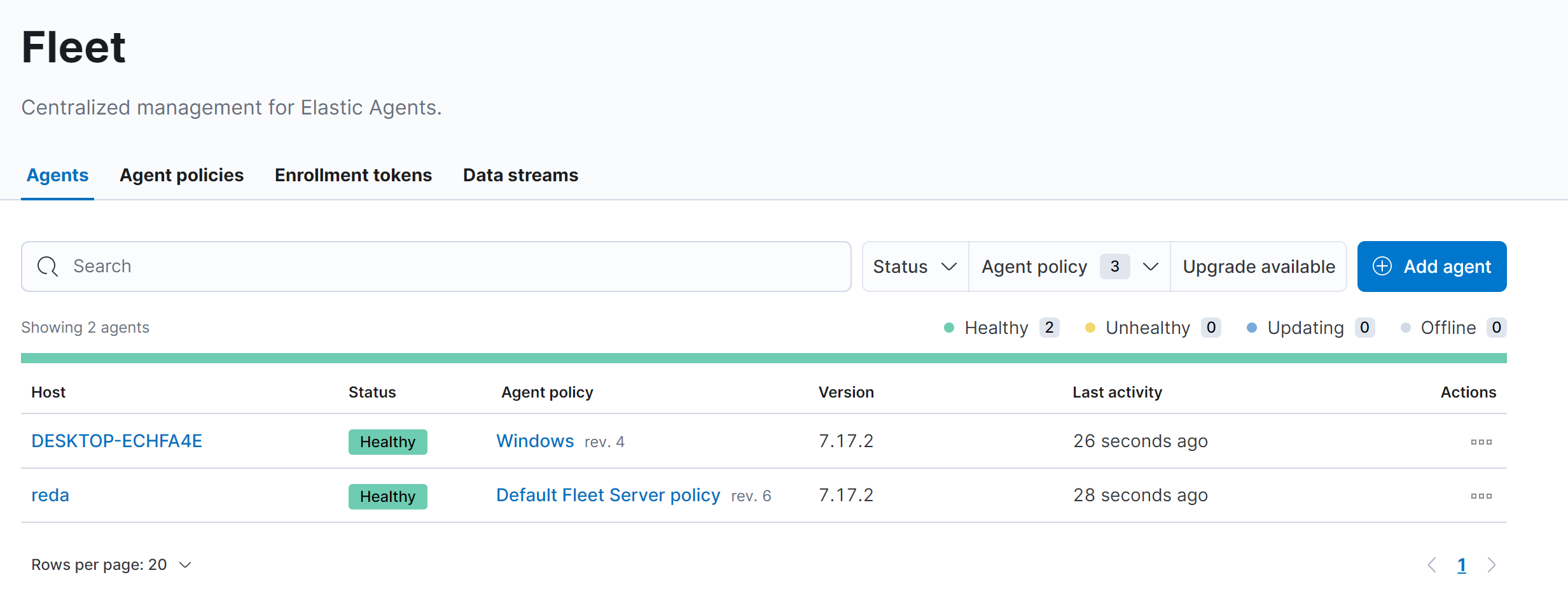Toggle the Upgrade available filter

1258,267
